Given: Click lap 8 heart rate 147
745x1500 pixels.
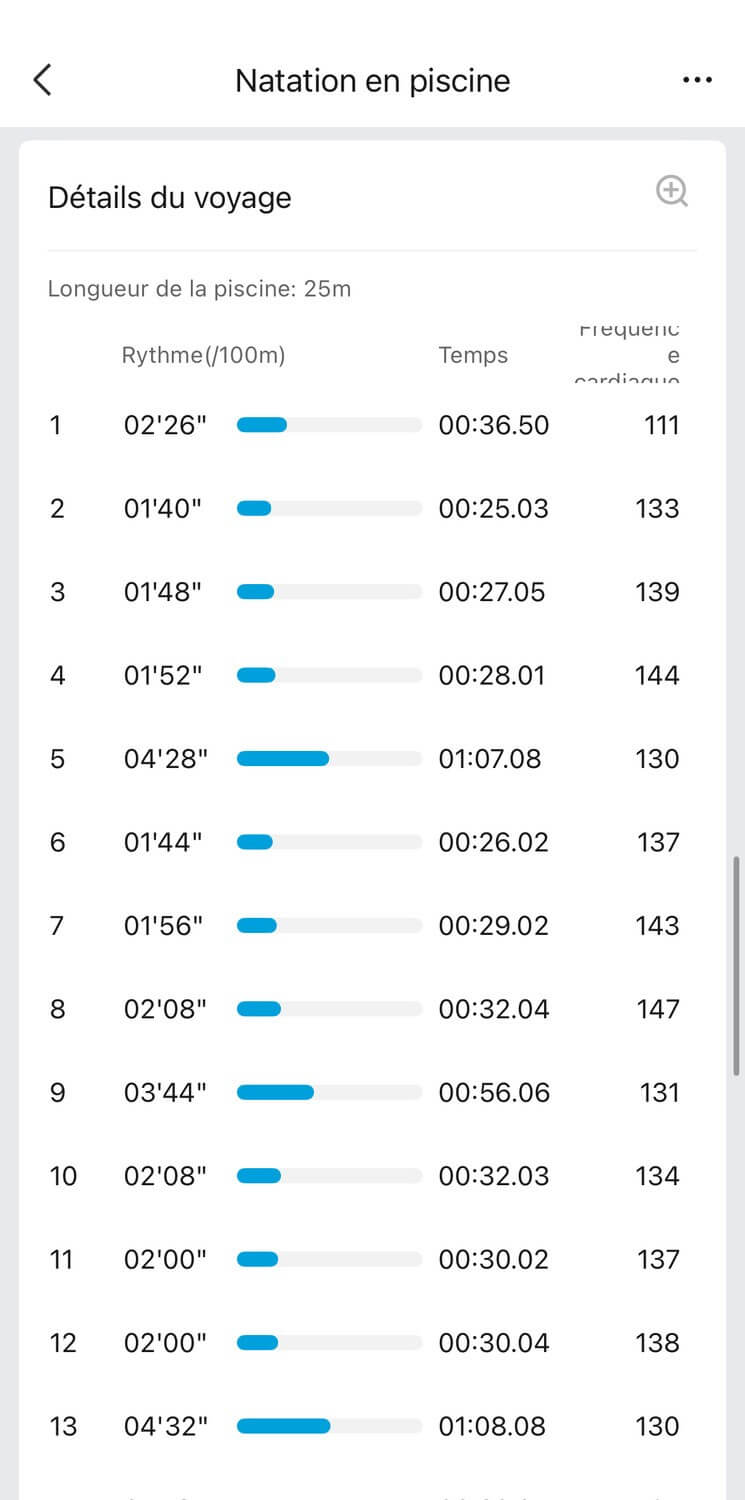Looking at the screenshot, I should [657, 1009].
